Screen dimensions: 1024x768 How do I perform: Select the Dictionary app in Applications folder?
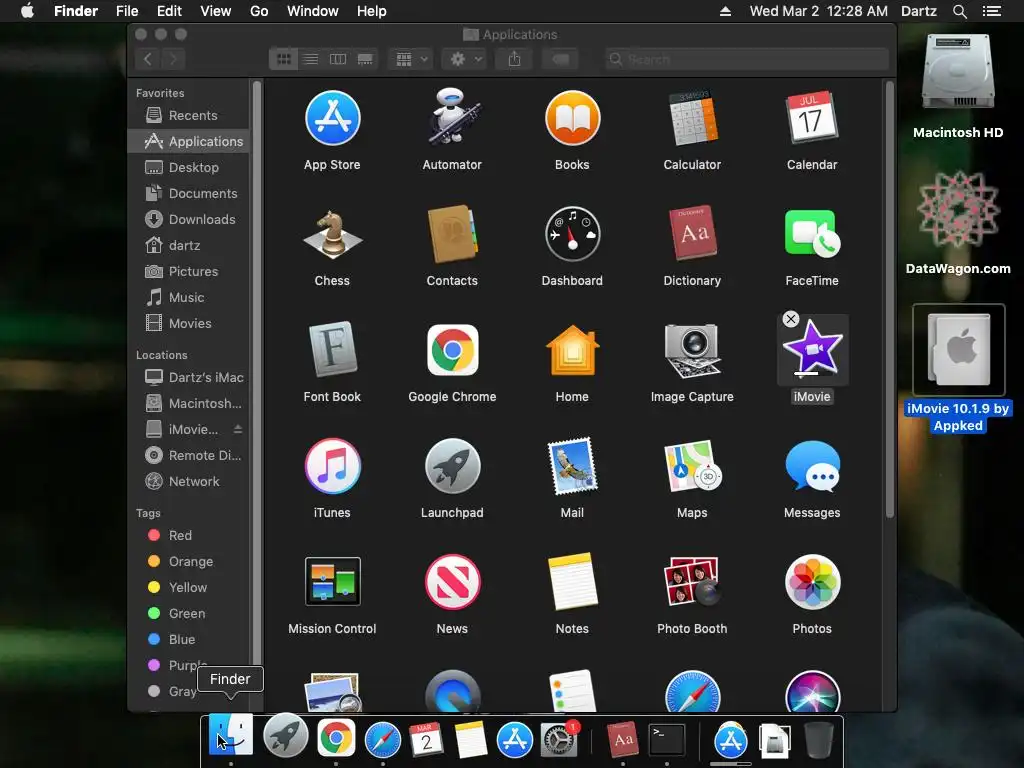pos(692,233)
